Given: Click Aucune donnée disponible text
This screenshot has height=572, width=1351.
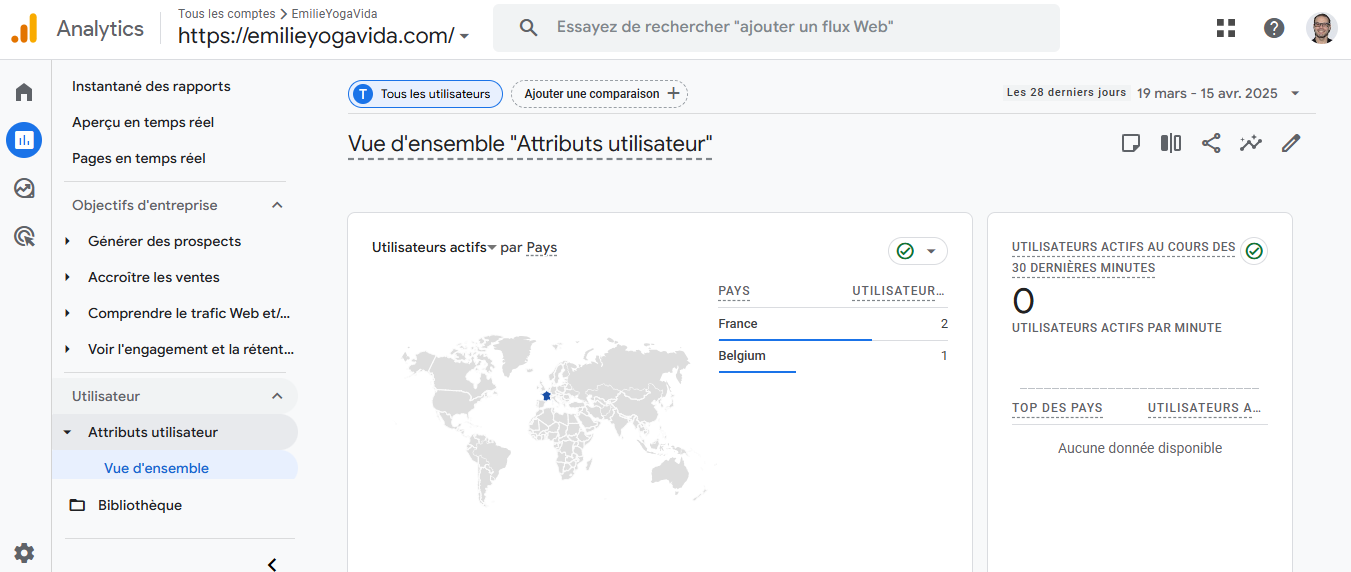Looking at the screenshot, I should coord(1140,448).
